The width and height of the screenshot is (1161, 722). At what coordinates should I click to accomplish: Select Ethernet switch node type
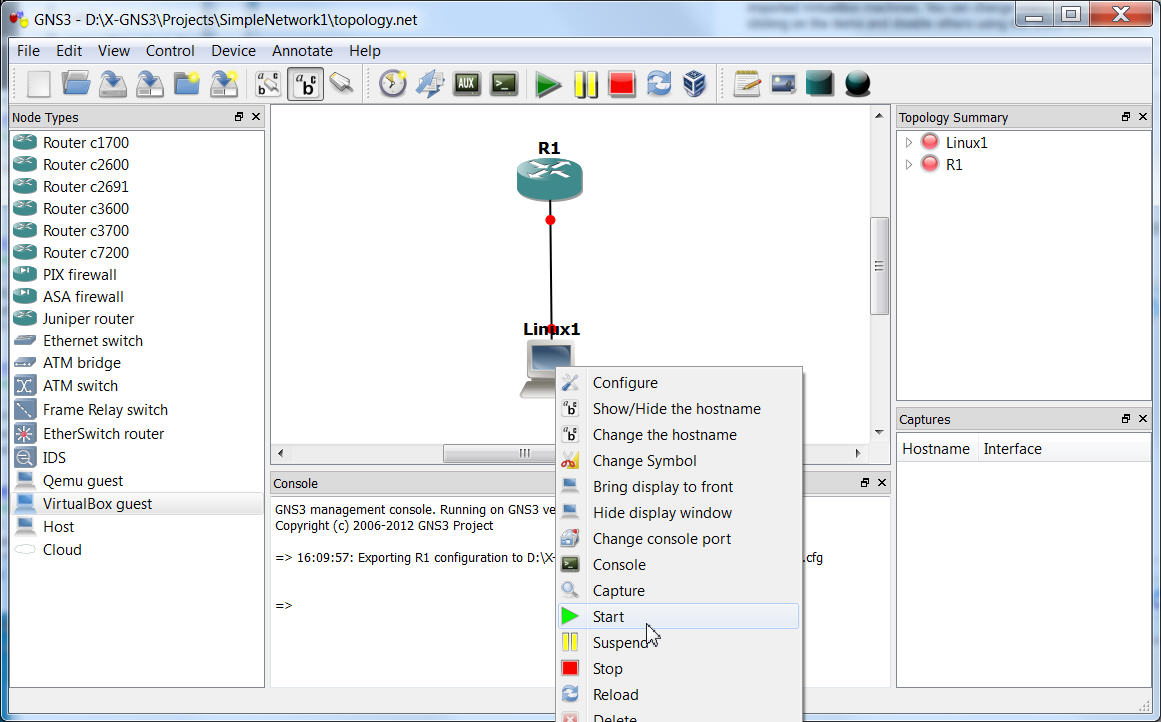tap(136, 341)
